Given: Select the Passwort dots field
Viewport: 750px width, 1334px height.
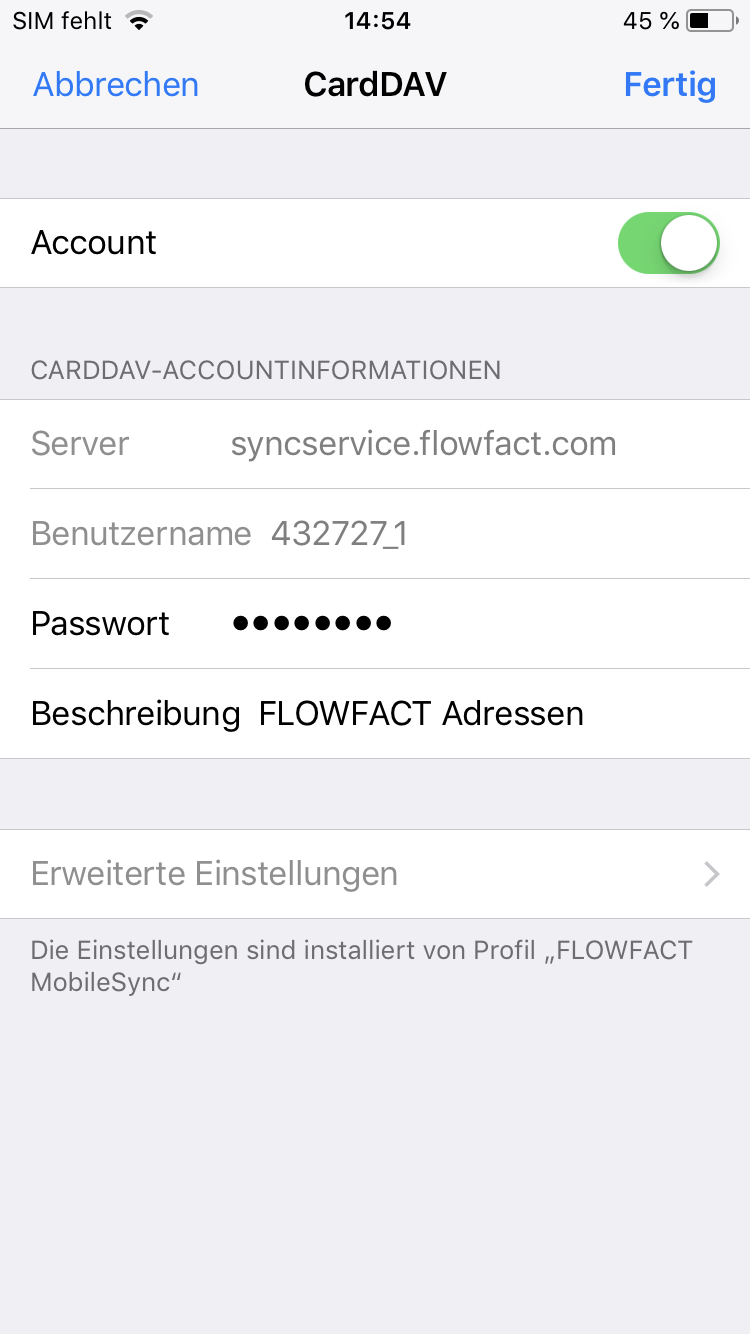Looking at the screenshot, I should coord(311,624).
